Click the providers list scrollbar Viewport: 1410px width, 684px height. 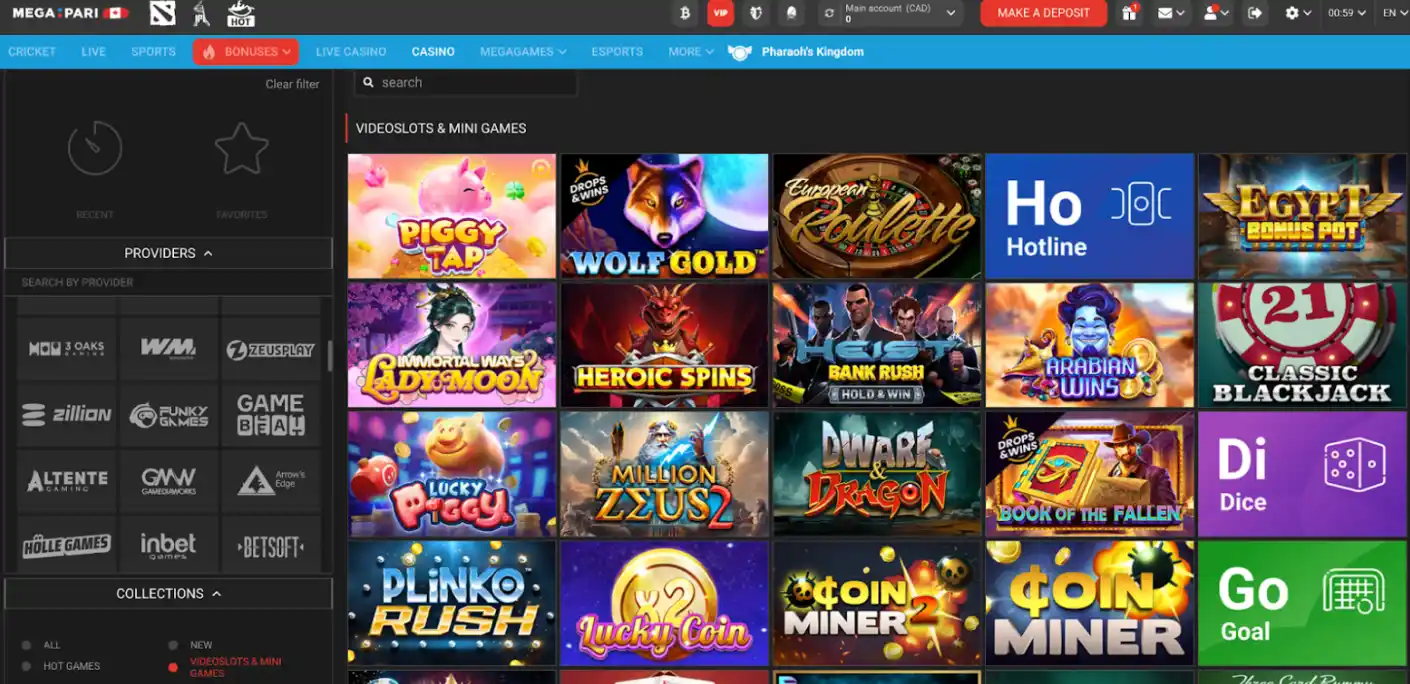click(330, 356)
